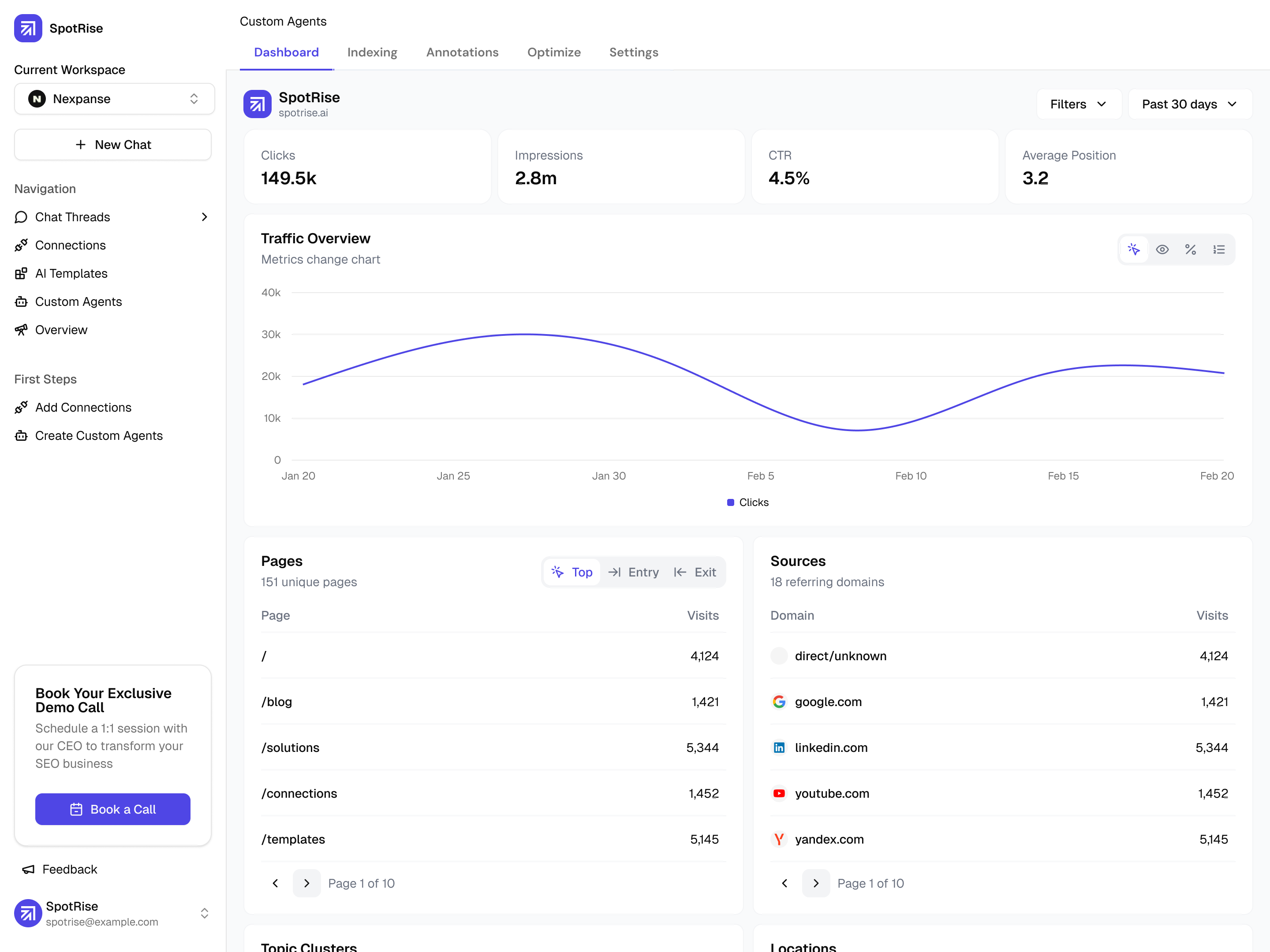Click the AI Templates sidebar icon
Screen dimensions: 1270x952
[x=21, y=274]
